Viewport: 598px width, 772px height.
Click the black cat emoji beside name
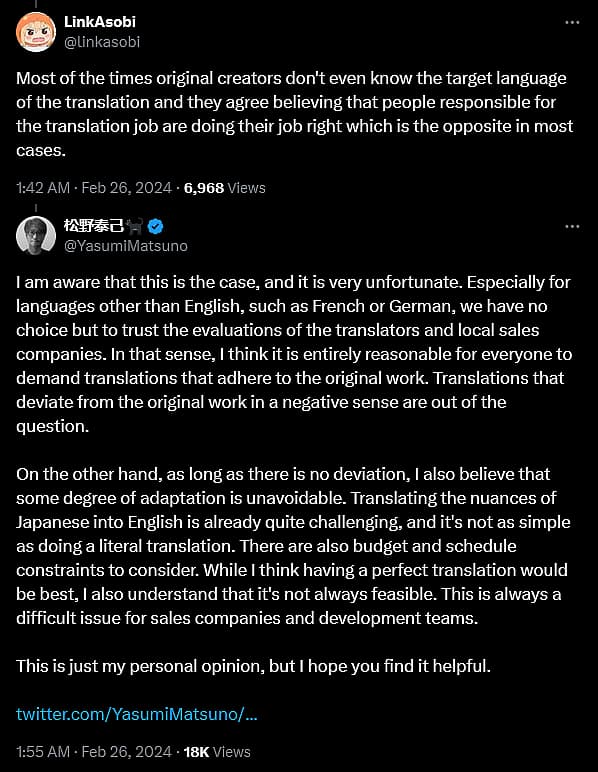(134, 226)
